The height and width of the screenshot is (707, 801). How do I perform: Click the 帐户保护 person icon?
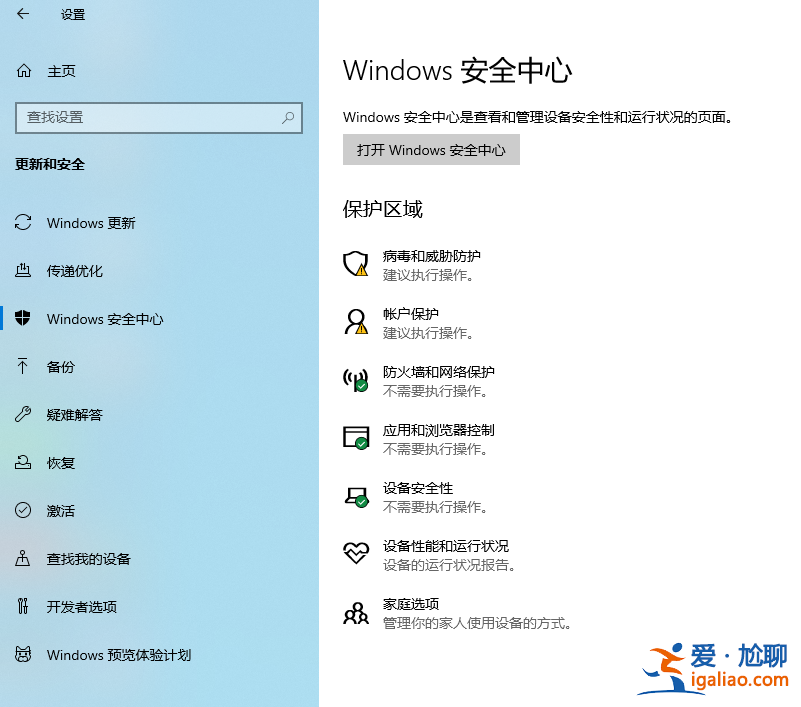coord(356,322)
